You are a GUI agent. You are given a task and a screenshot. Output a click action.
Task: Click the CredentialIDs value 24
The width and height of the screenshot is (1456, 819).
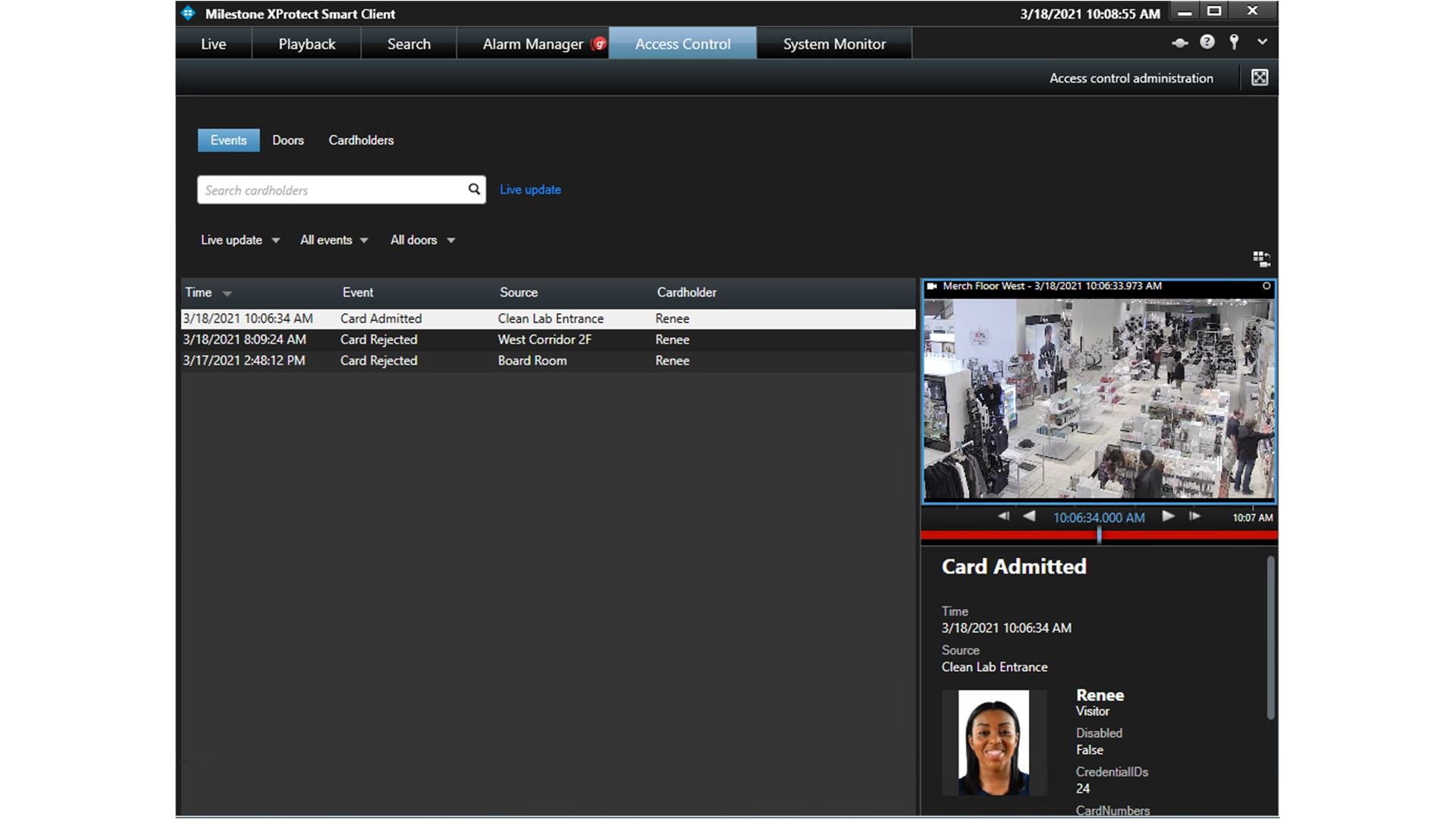(1083, 789)
